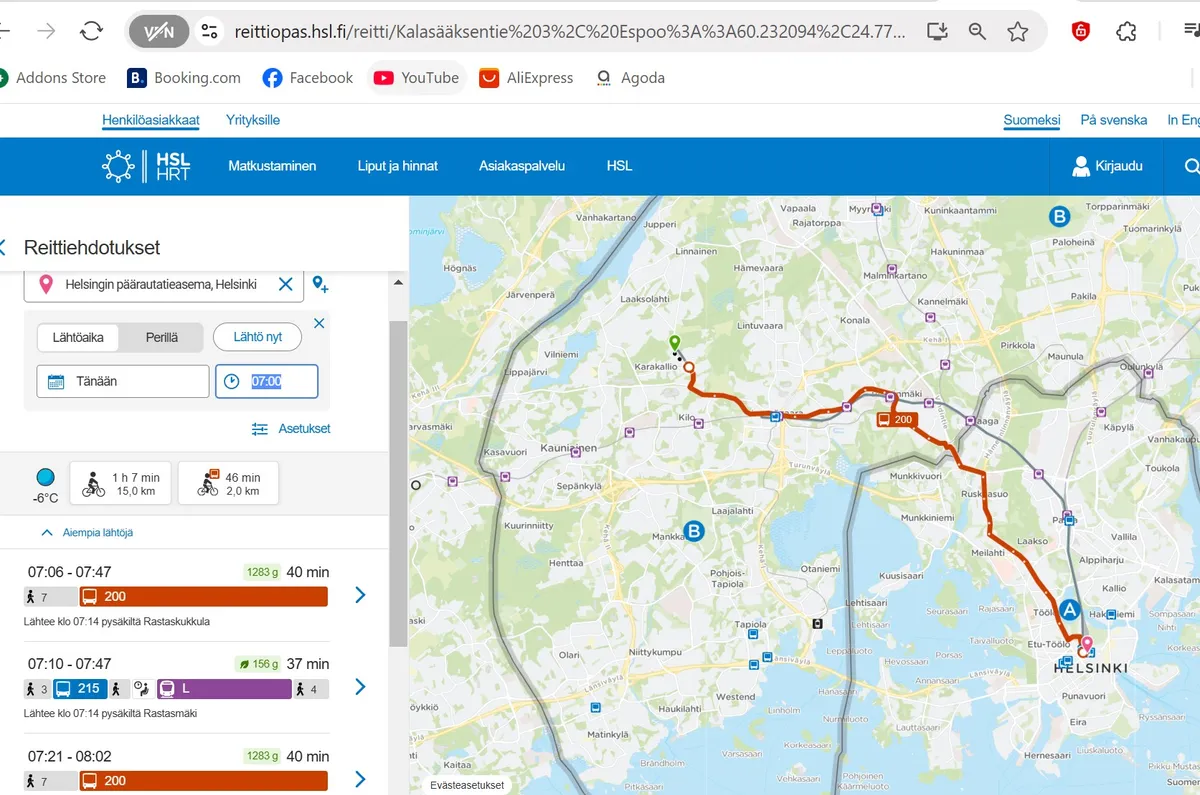The height and width of the screenshot is (795, 1200).
Task: Click Lähtö nyt button
Action: coord(258,337)
